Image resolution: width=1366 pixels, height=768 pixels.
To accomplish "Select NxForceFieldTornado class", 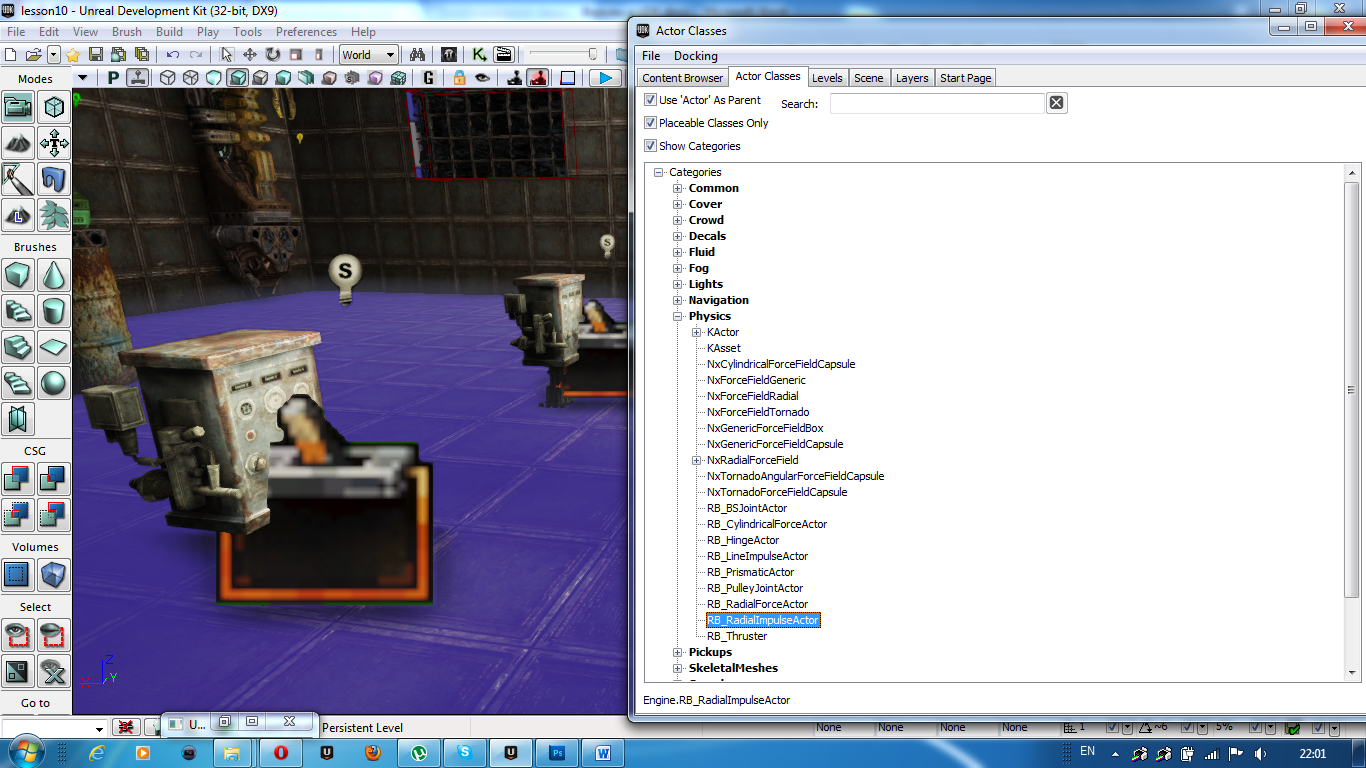I will click(758, 412).
